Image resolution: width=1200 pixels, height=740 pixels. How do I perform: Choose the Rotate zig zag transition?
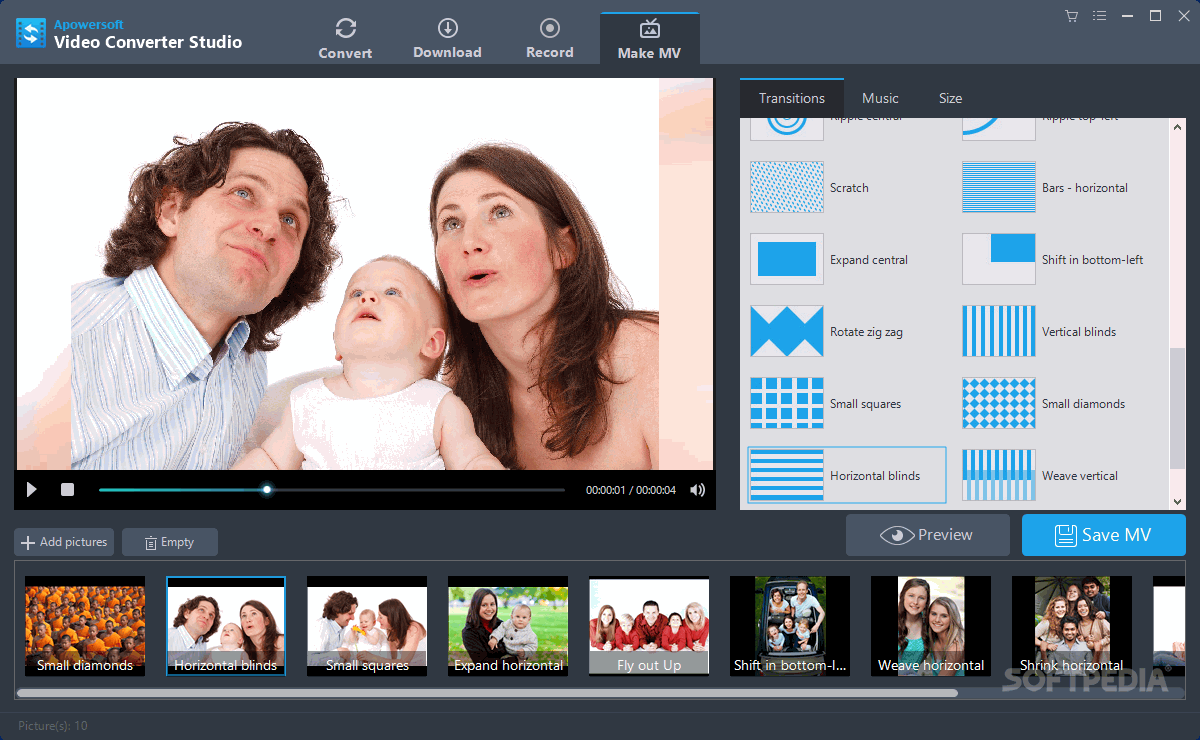click(786, 331)
